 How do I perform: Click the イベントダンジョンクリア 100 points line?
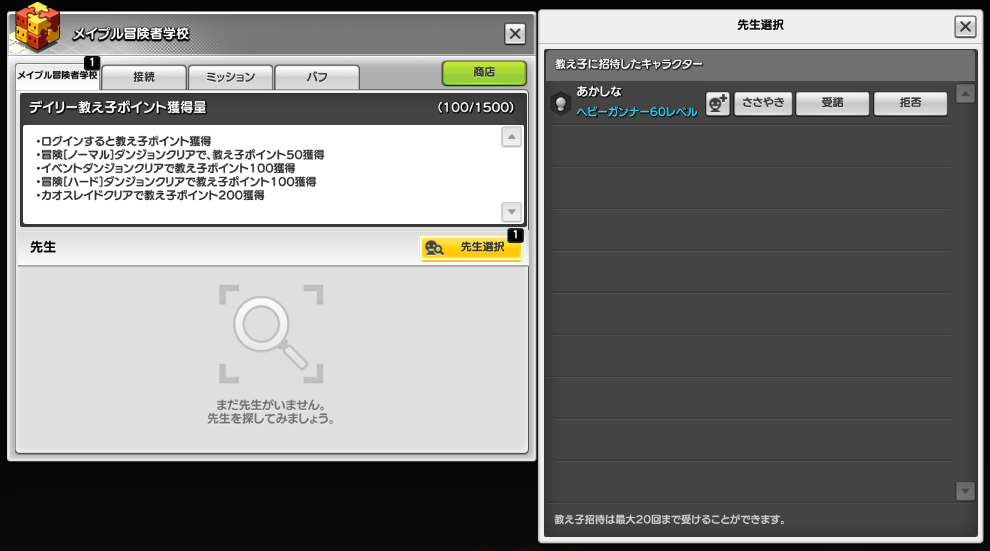pos(165,169)
